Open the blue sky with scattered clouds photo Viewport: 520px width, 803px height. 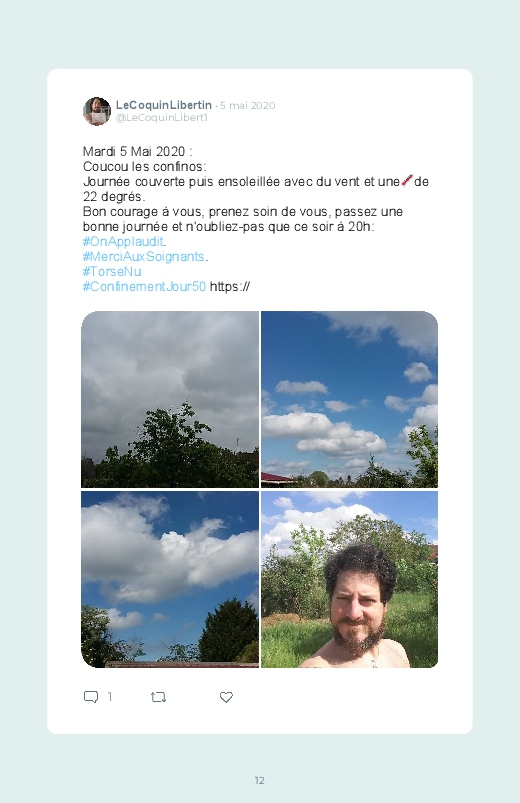click(x=349, y=399)
